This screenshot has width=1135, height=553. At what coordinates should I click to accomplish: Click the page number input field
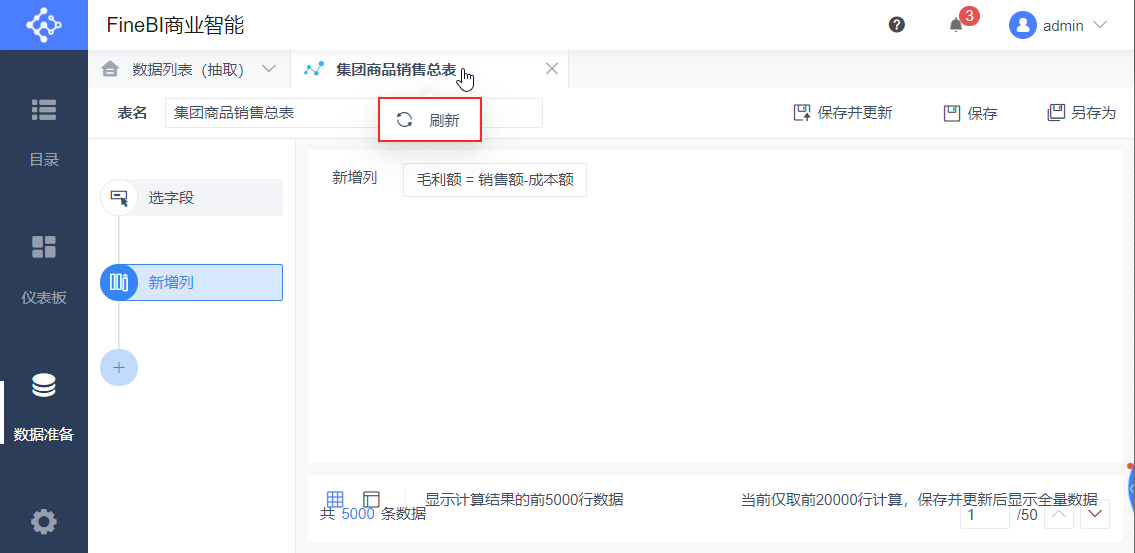click(984, 515)
